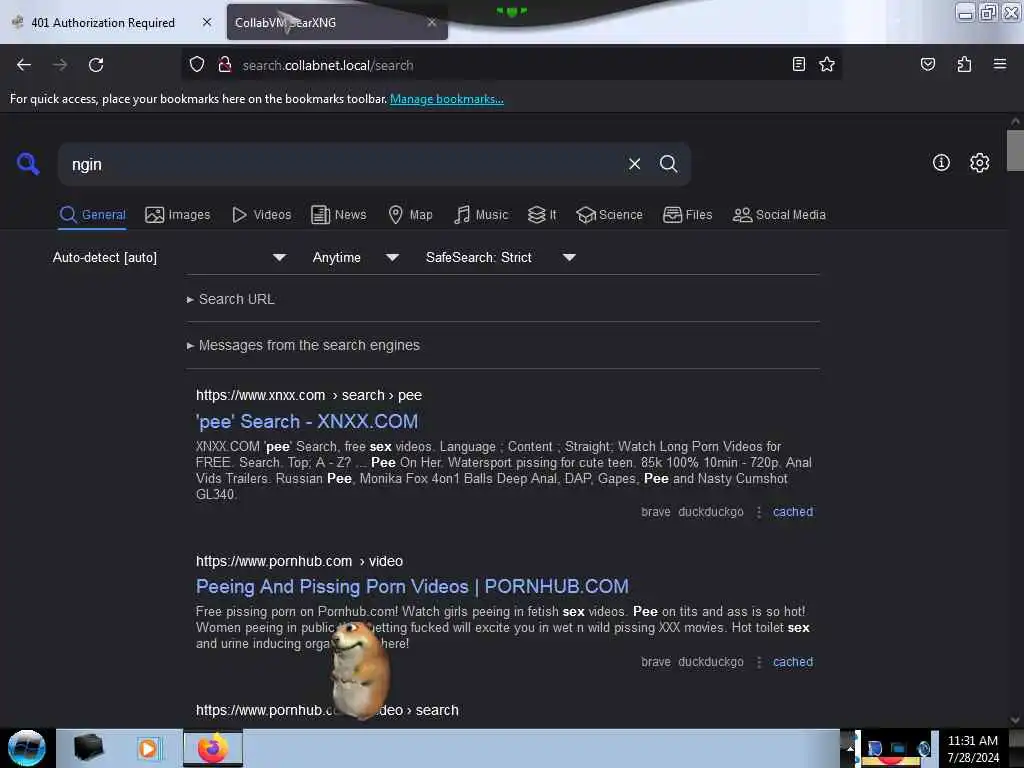Go back with the browser back arrow
Screen dimensions: 1024x768
[24, 65]
